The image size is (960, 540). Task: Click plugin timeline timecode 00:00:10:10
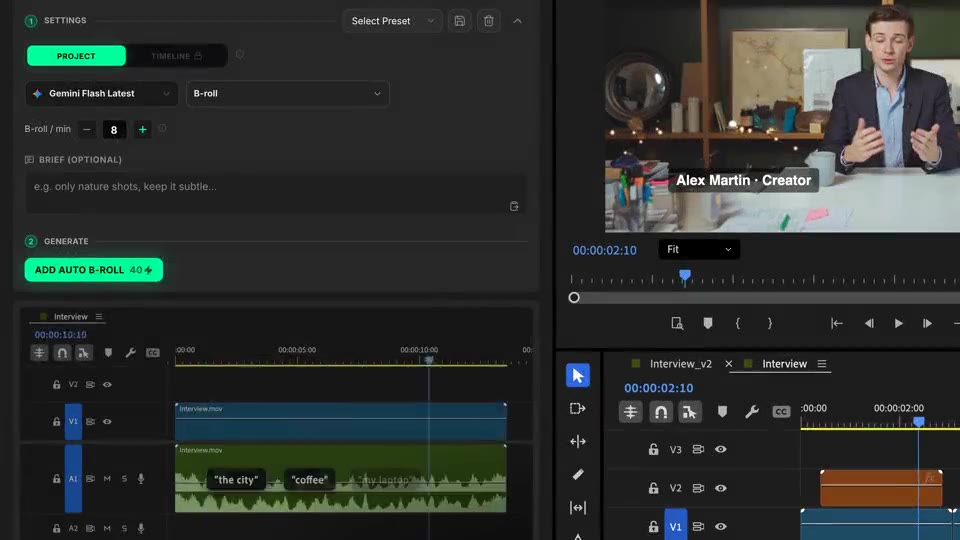click(60, 334)
